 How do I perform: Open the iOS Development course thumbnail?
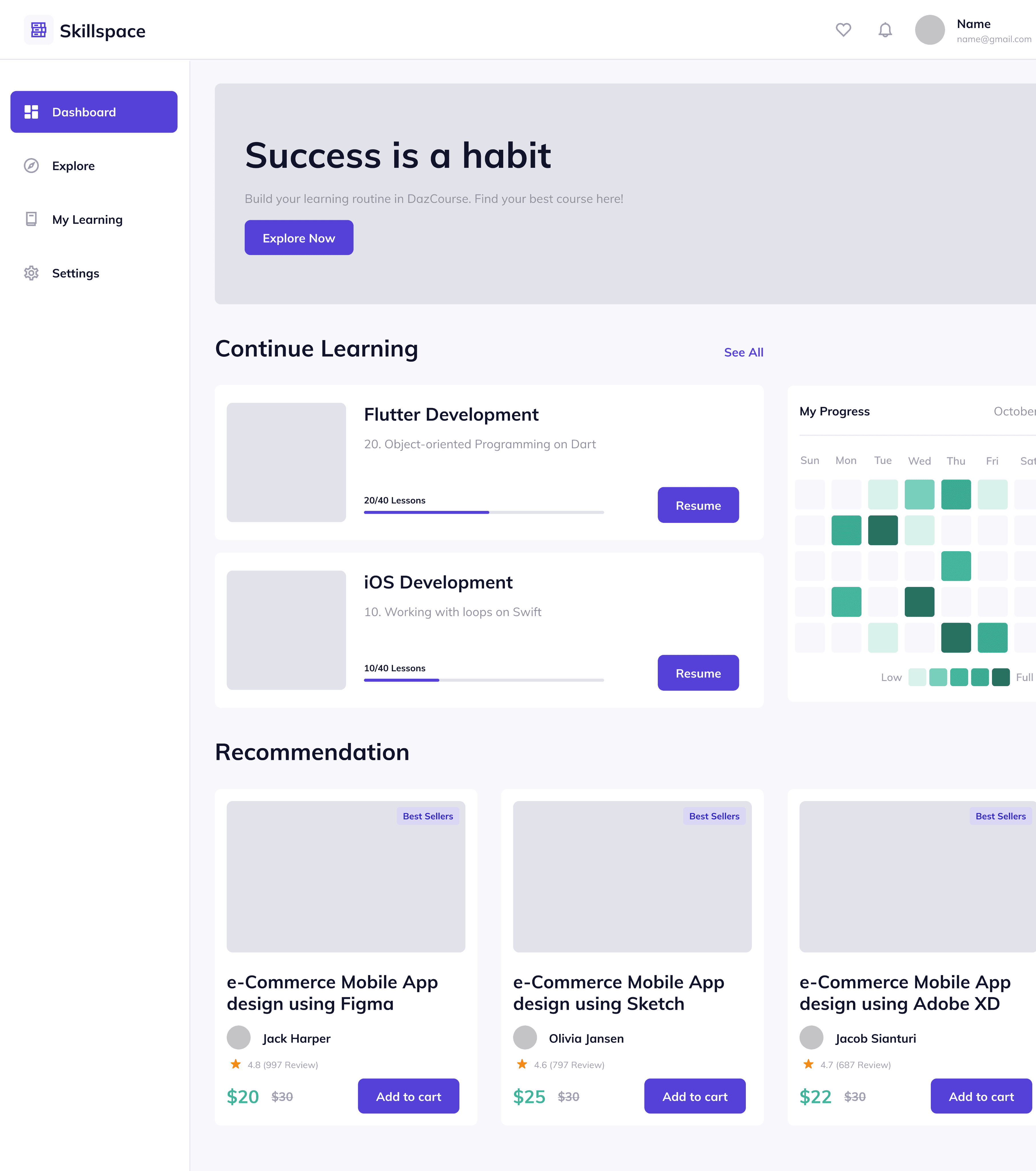point(286,630)
